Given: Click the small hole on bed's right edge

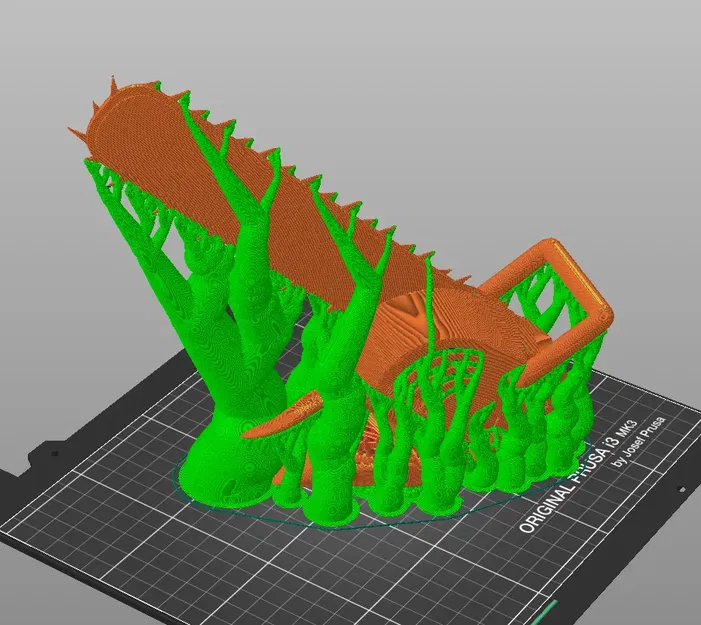Looking at the screenshot, I should coord(681,489).
